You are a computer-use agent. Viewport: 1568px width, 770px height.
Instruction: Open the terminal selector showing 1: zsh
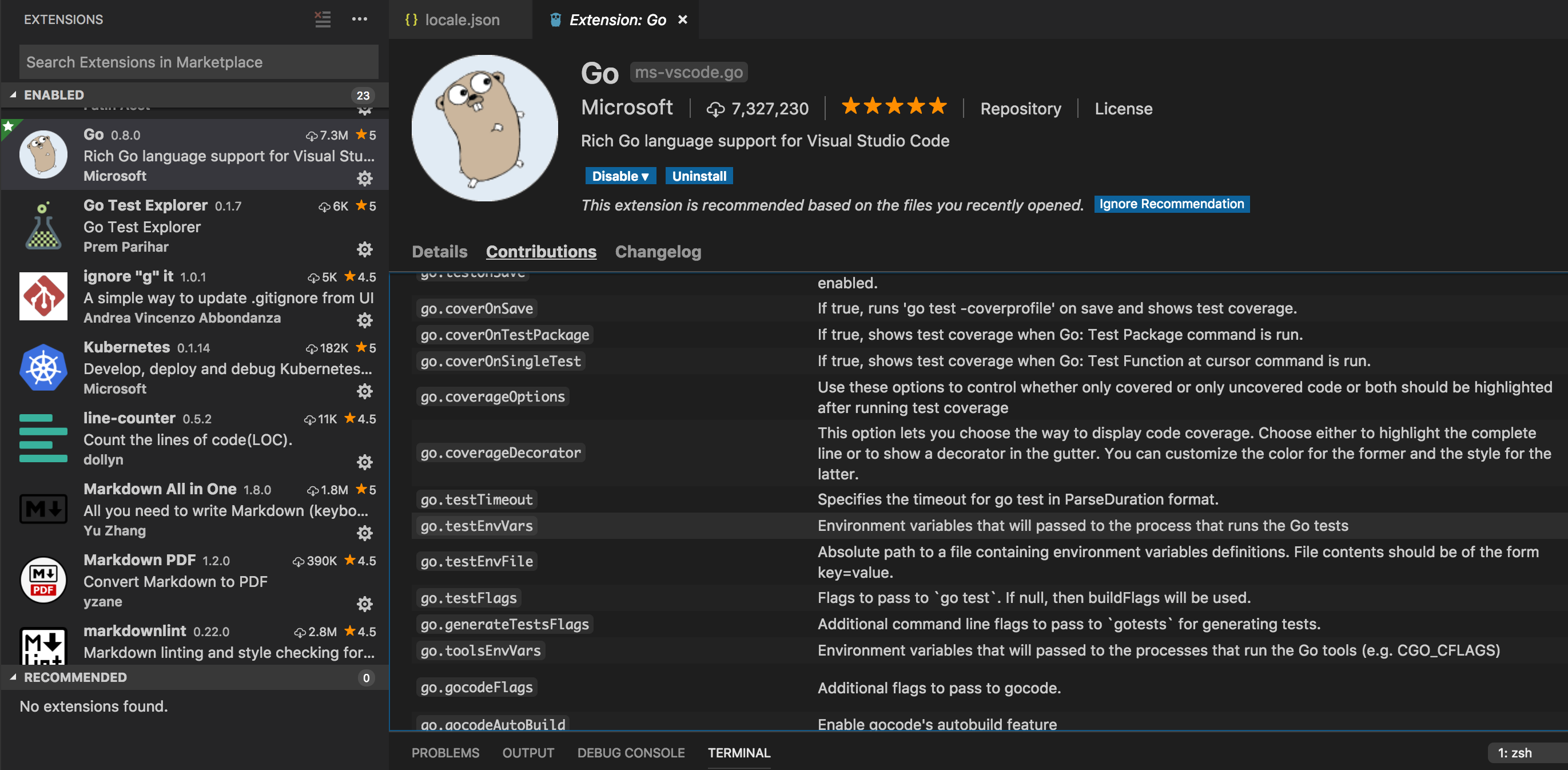tap(1528, 753)
